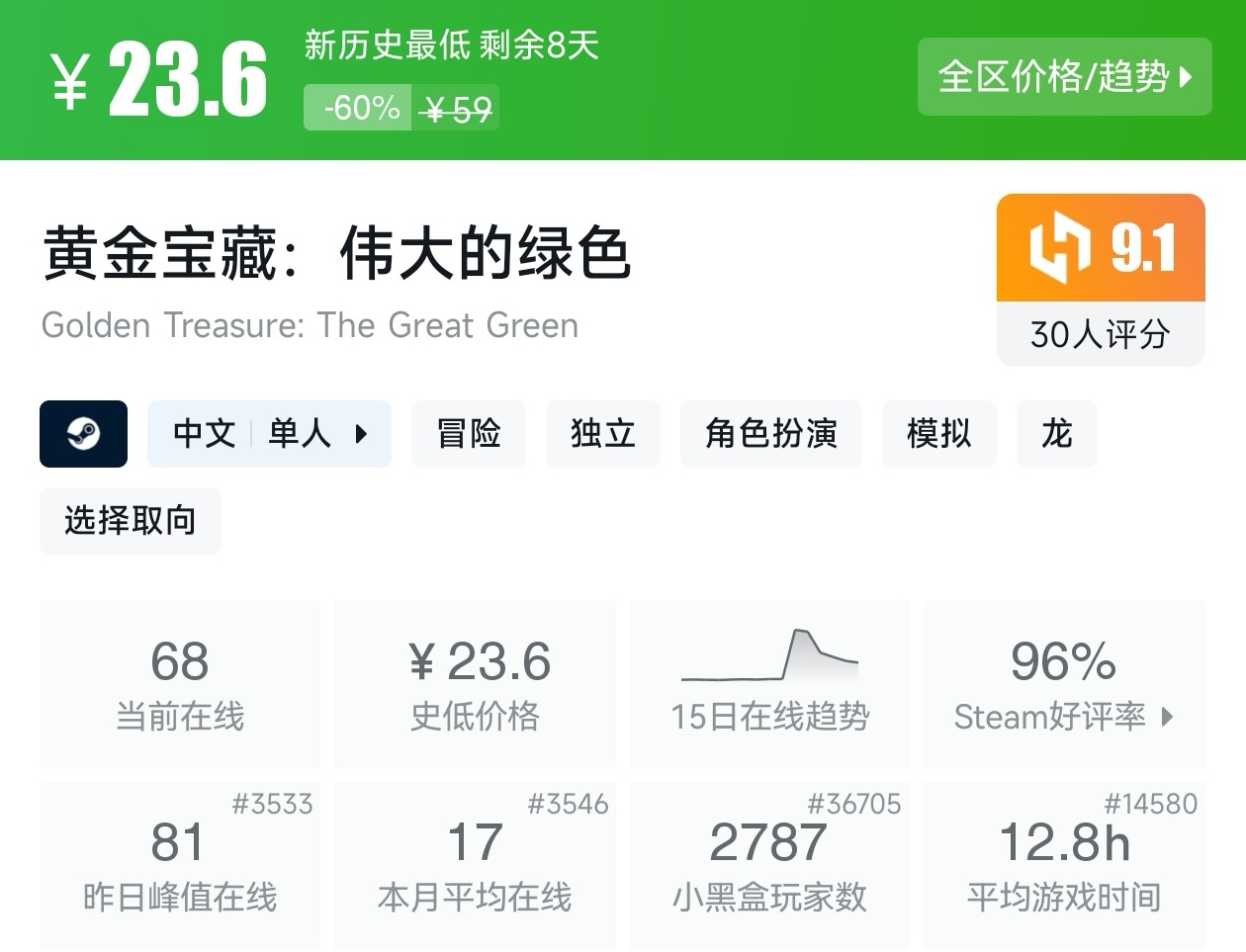Select the 冒险 tag
This screenshot has height=952, width=1246.
[469, 434]
